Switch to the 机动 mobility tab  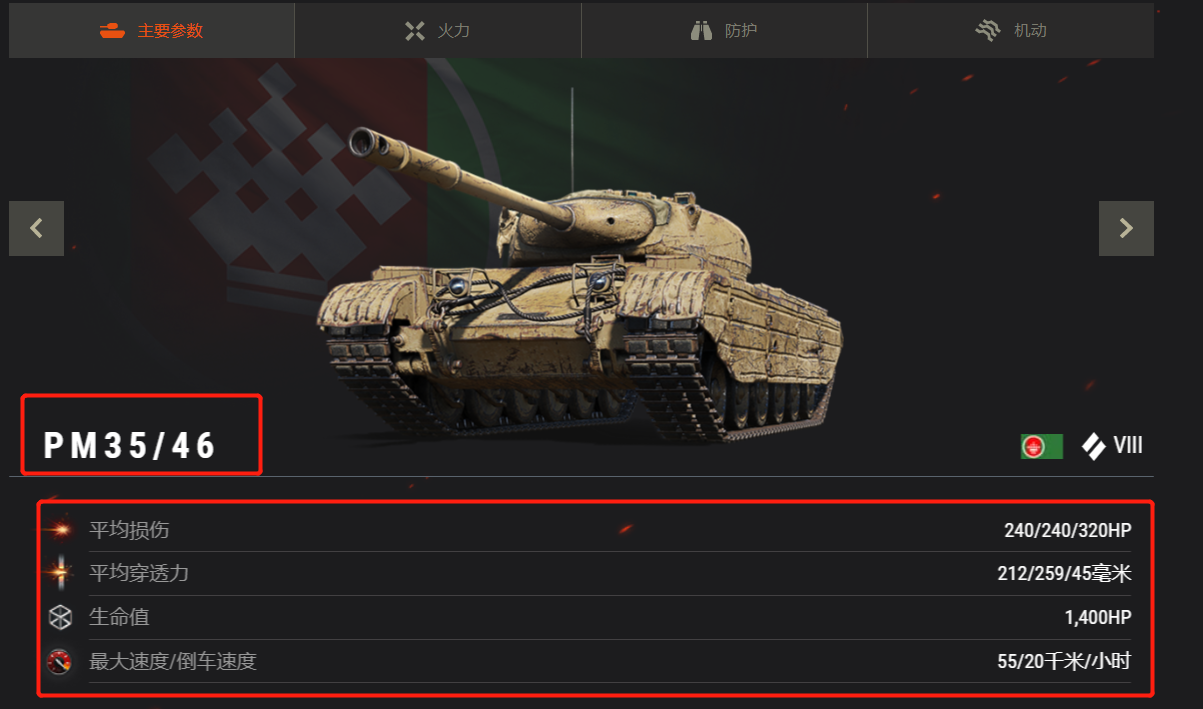coord(1011,30)
